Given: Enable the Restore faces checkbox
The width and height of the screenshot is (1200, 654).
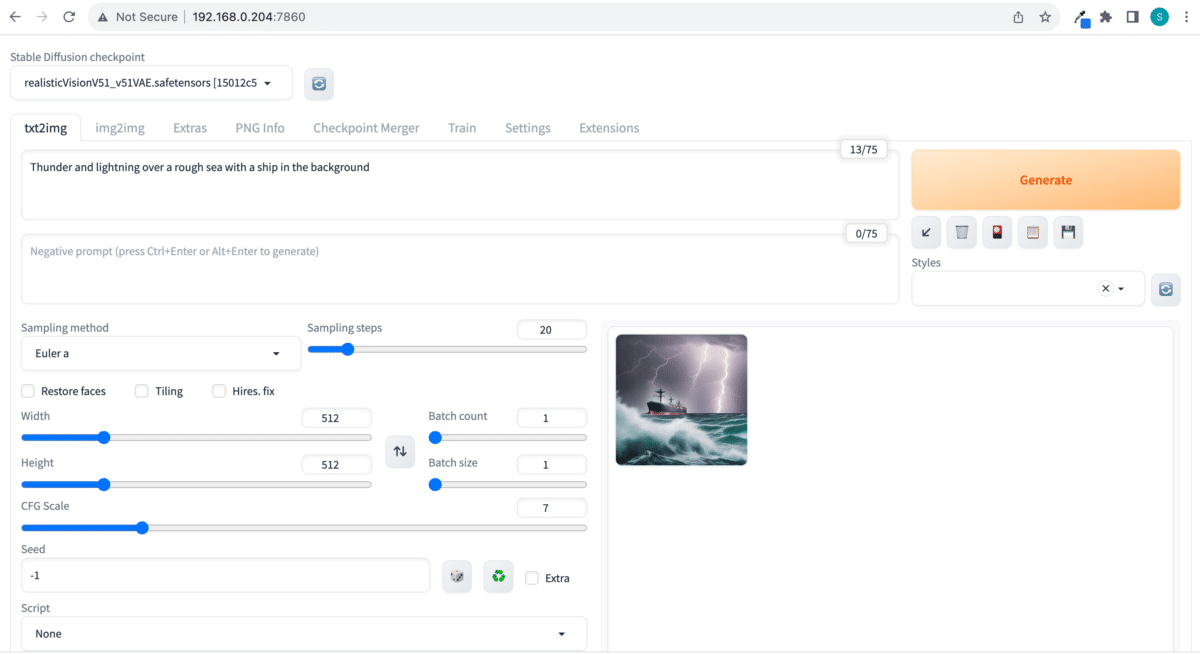Looking at the screenshot, I should pos(28,391).
